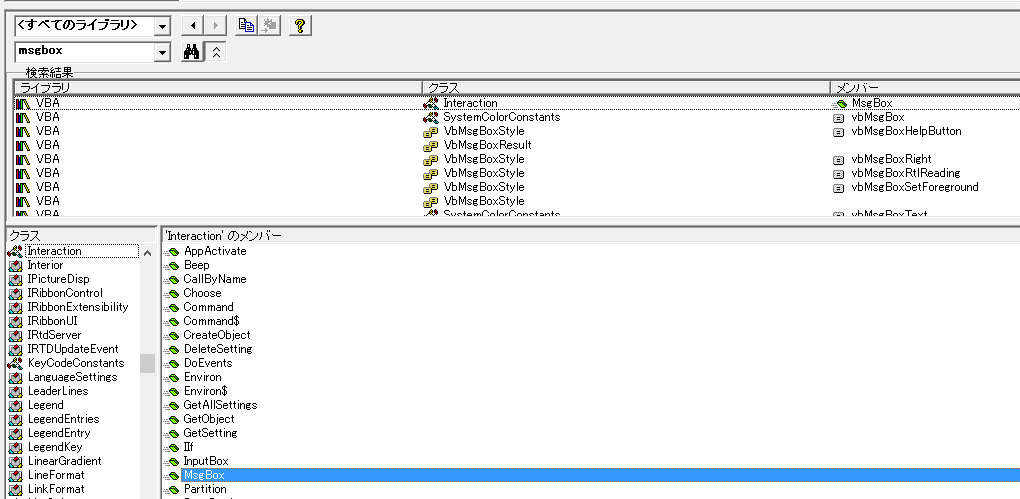1020x499 pixels.
Task: Select vbMsgBoxRight in the search results
Action: pos(891,159)
